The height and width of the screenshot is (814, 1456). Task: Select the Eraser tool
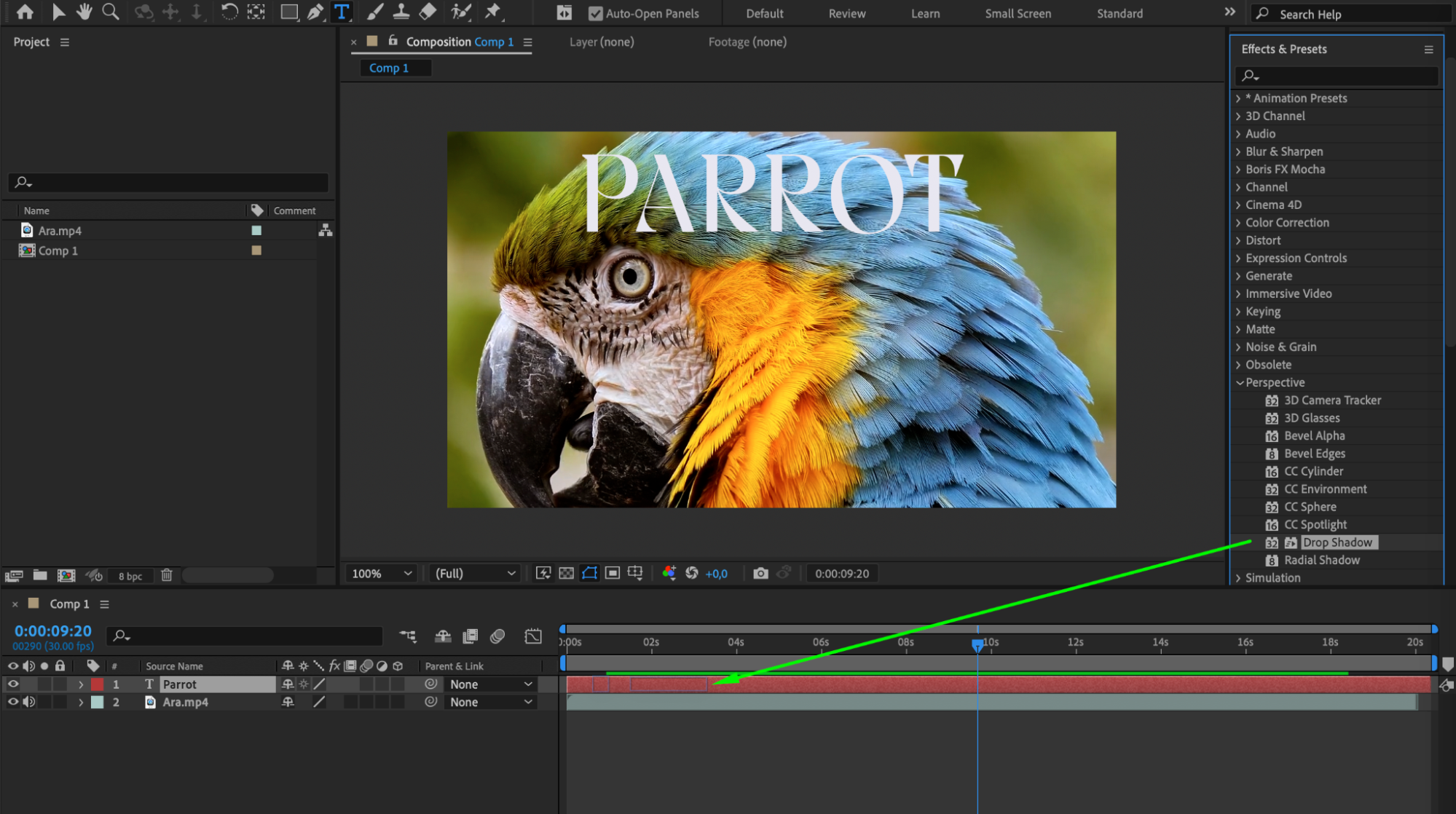(x=428, y=12)
